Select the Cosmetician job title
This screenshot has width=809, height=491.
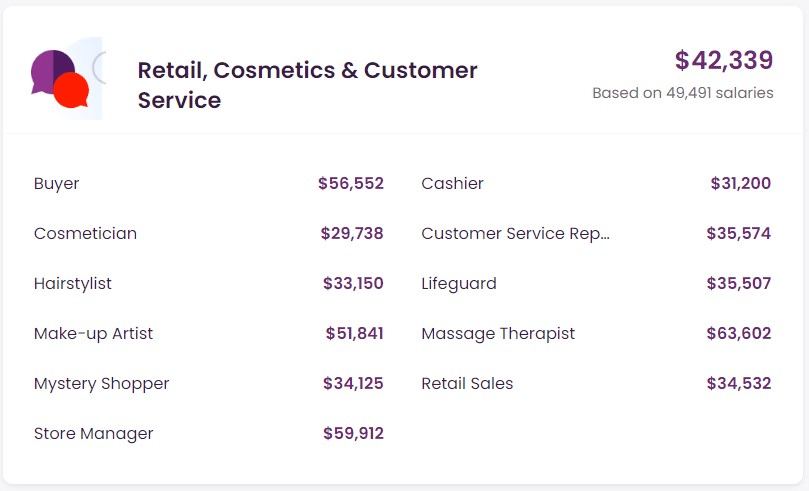pos(85,233)
